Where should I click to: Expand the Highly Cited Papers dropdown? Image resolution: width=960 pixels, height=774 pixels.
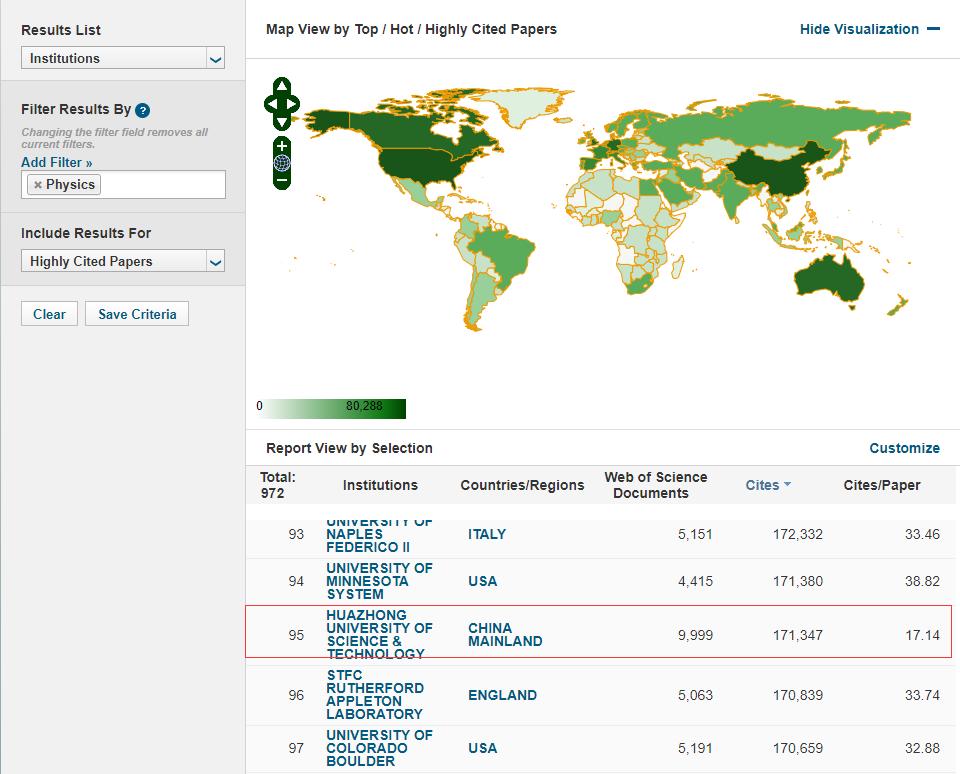(123, 262)
